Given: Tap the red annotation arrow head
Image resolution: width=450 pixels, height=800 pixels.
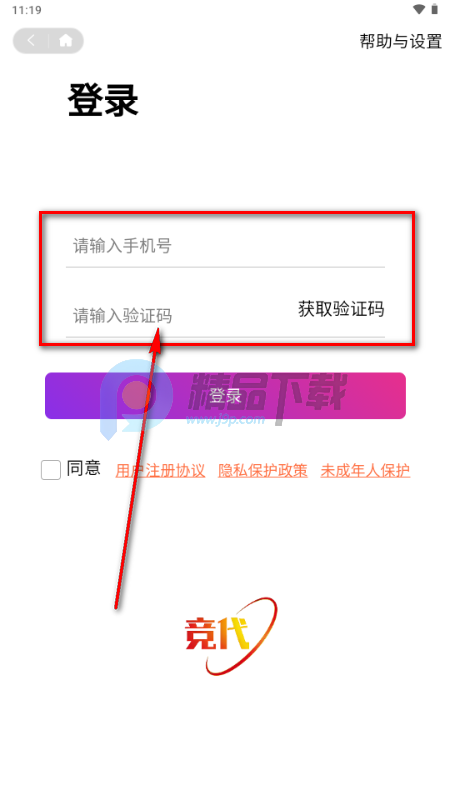Looking at the screenshot, I should pos(156,339).
